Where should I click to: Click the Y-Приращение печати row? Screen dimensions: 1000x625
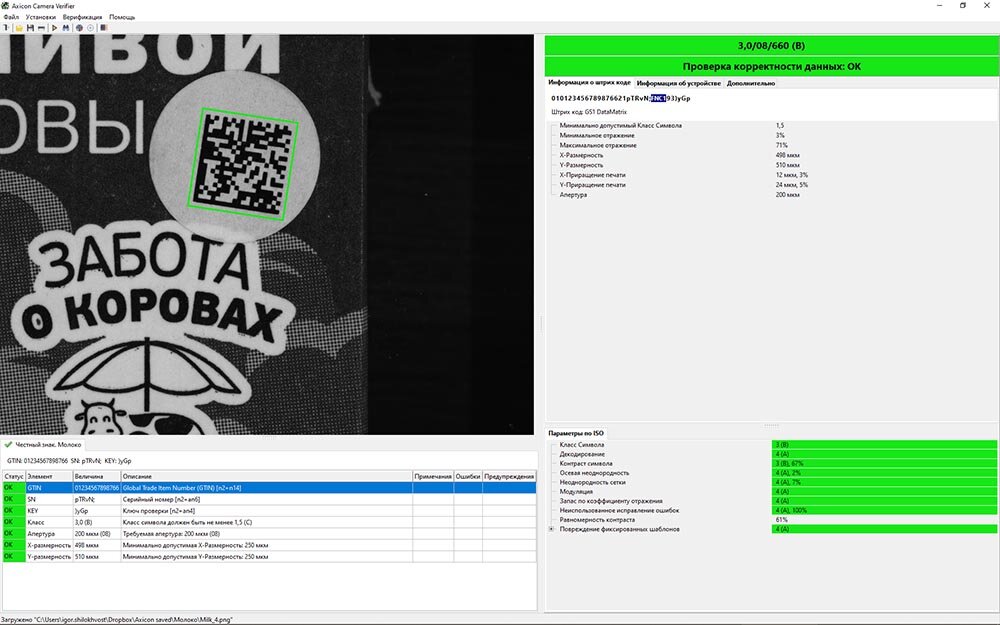[772, 185]
